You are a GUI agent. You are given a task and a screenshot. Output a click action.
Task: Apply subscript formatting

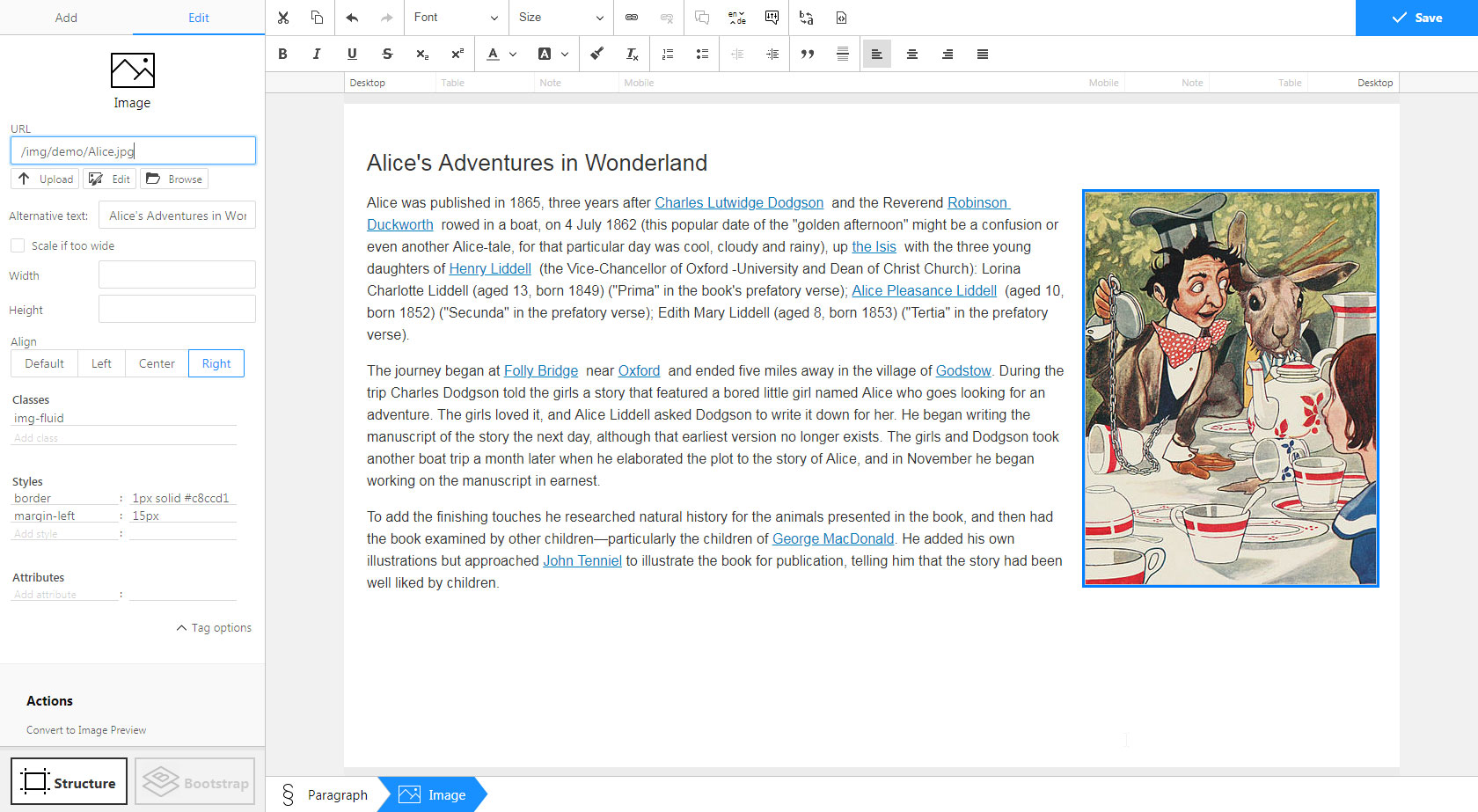(422, 54)
